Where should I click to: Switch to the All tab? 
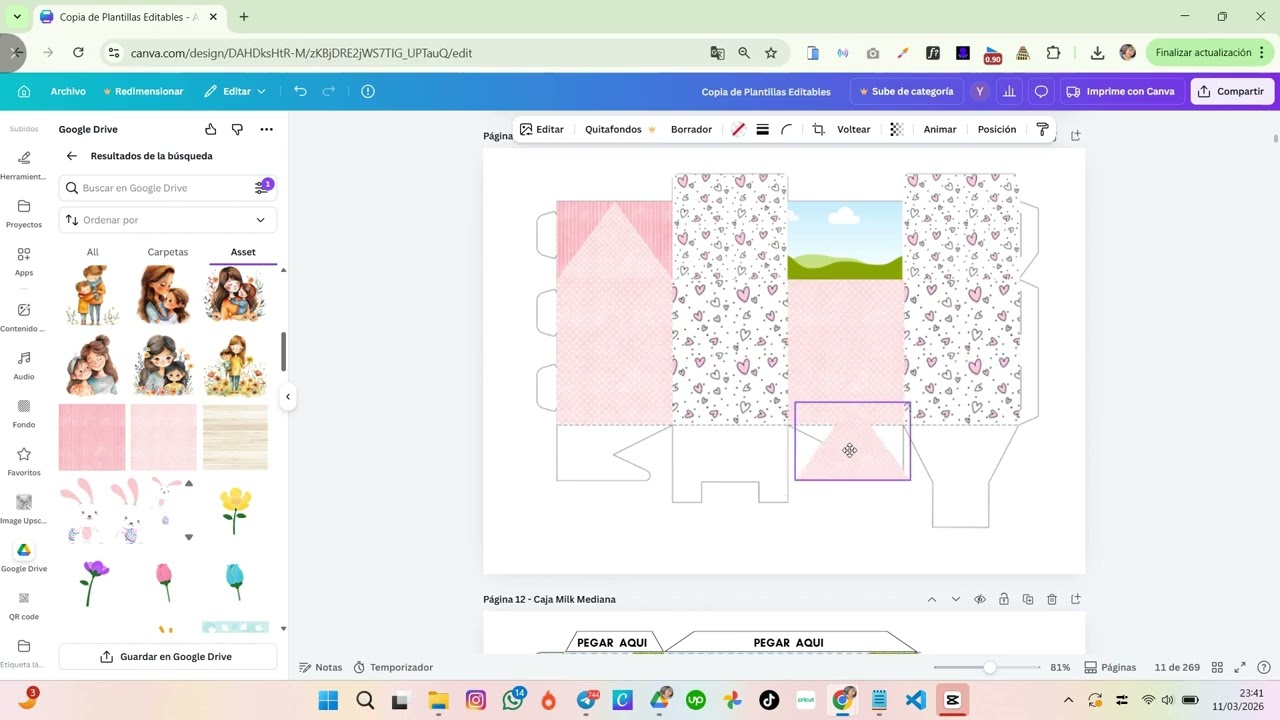click(93, 252)
